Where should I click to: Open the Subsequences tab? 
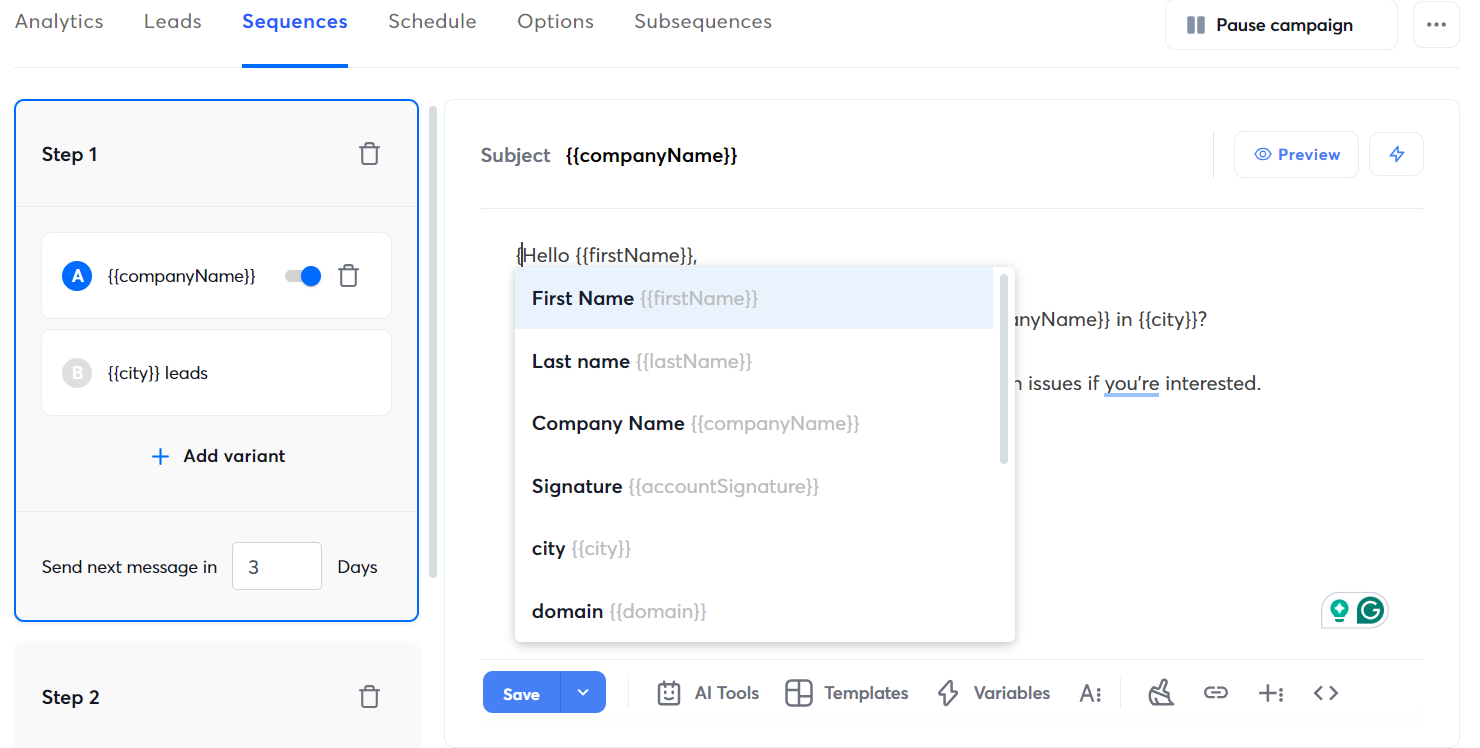[703, 22]
